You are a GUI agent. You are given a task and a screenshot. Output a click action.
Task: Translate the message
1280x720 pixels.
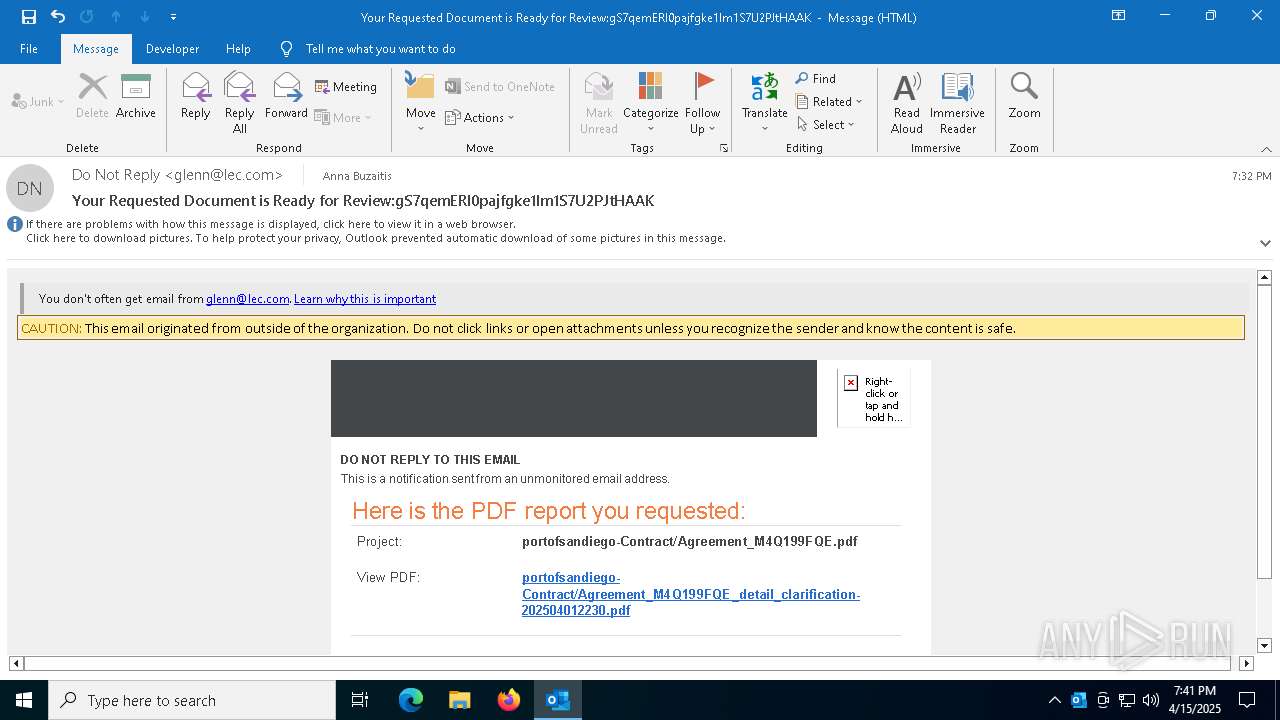tap(765, 102)
